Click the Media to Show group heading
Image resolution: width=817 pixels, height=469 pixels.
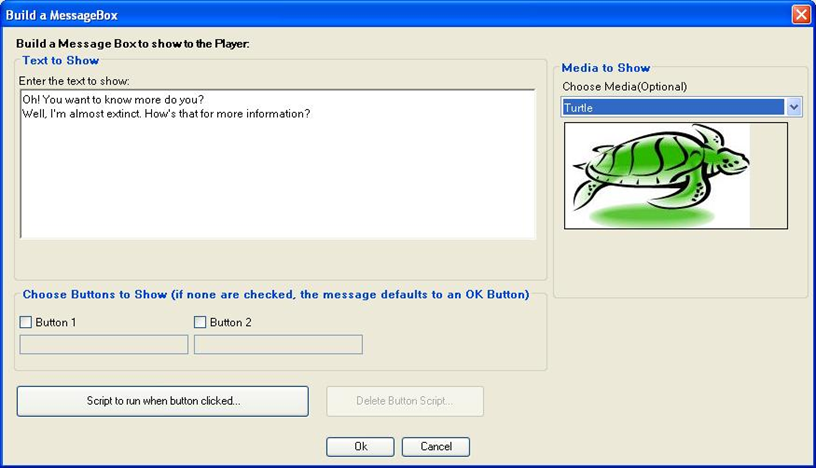605,68
